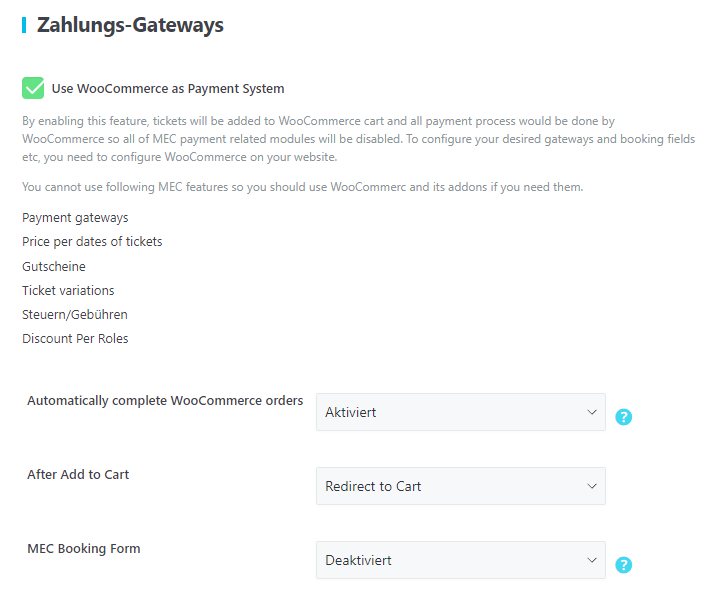This screenshot has width=710, height=595.
Task: Click the 'Ticket variations' text
Action: pyautogui.click(x=68, y=290)
